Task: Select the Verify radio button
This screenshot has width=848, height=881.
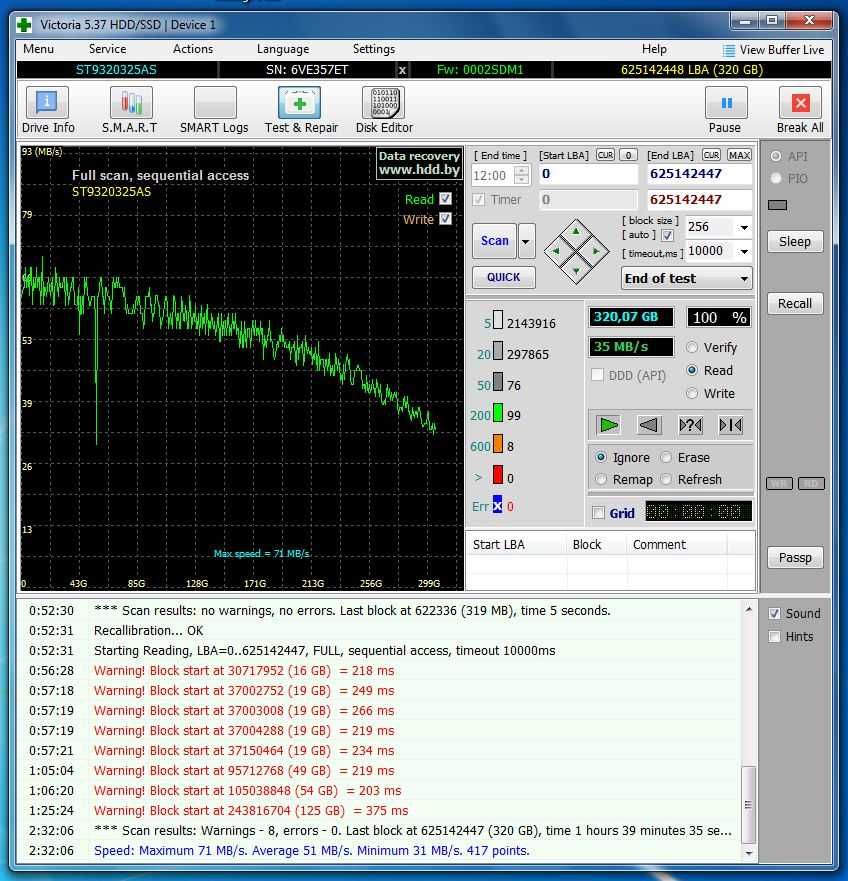Action: (x=692, y=347)
